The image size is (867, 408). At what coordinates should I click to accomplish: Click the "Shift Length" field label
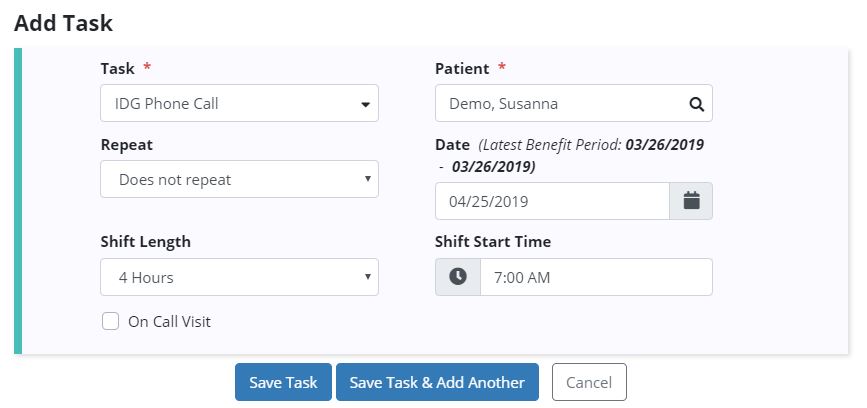tap(145, 242)
